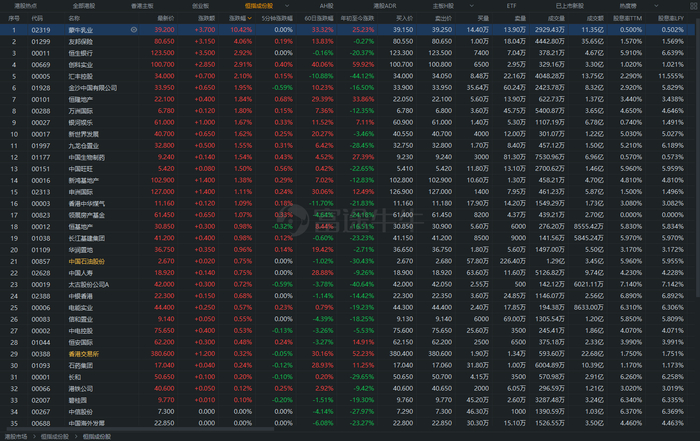Open the layout grid icon beside 热度榜

tap(694, 6)
